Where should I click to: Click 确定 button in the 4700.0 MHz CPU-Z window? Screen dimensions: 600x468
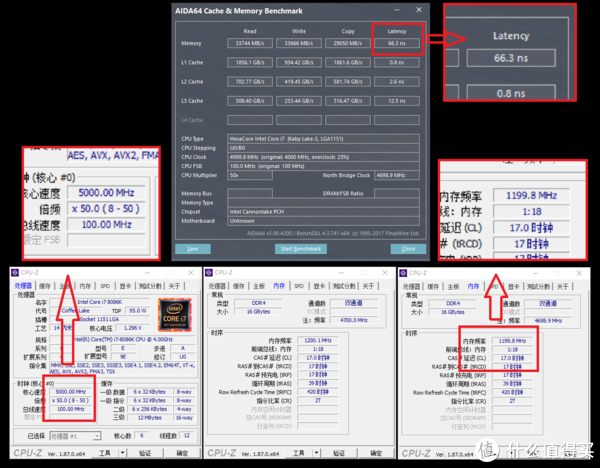click(x=376, y=453)
